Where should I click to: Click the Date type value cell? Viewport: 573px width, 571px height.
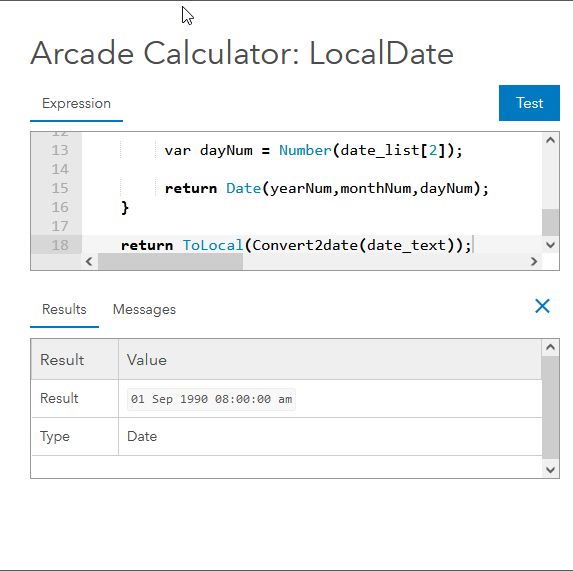click(330, 437)
